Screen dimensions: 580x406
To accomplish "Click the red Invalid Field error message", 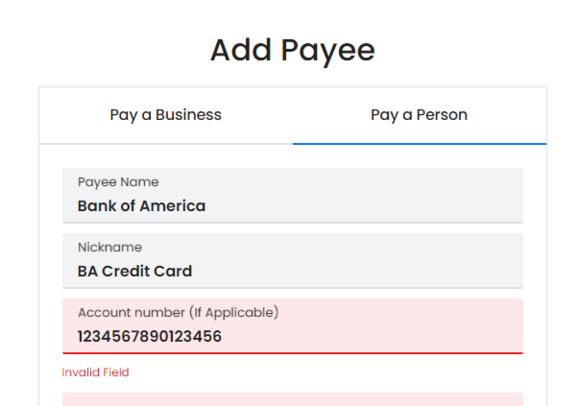I will point(95,372).
